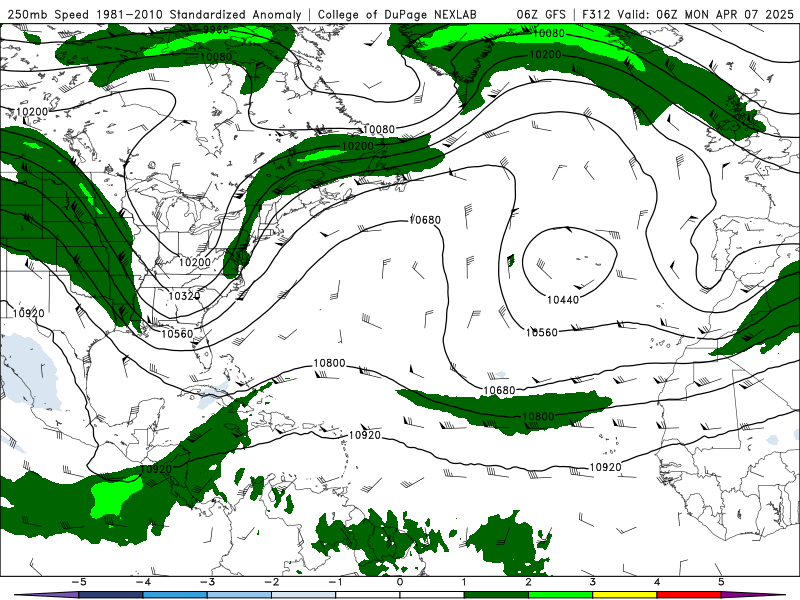Select the 'College of DuPage NEXLAB' header text
This screenshot has width=800, height=600.
[x=397, y=14]
